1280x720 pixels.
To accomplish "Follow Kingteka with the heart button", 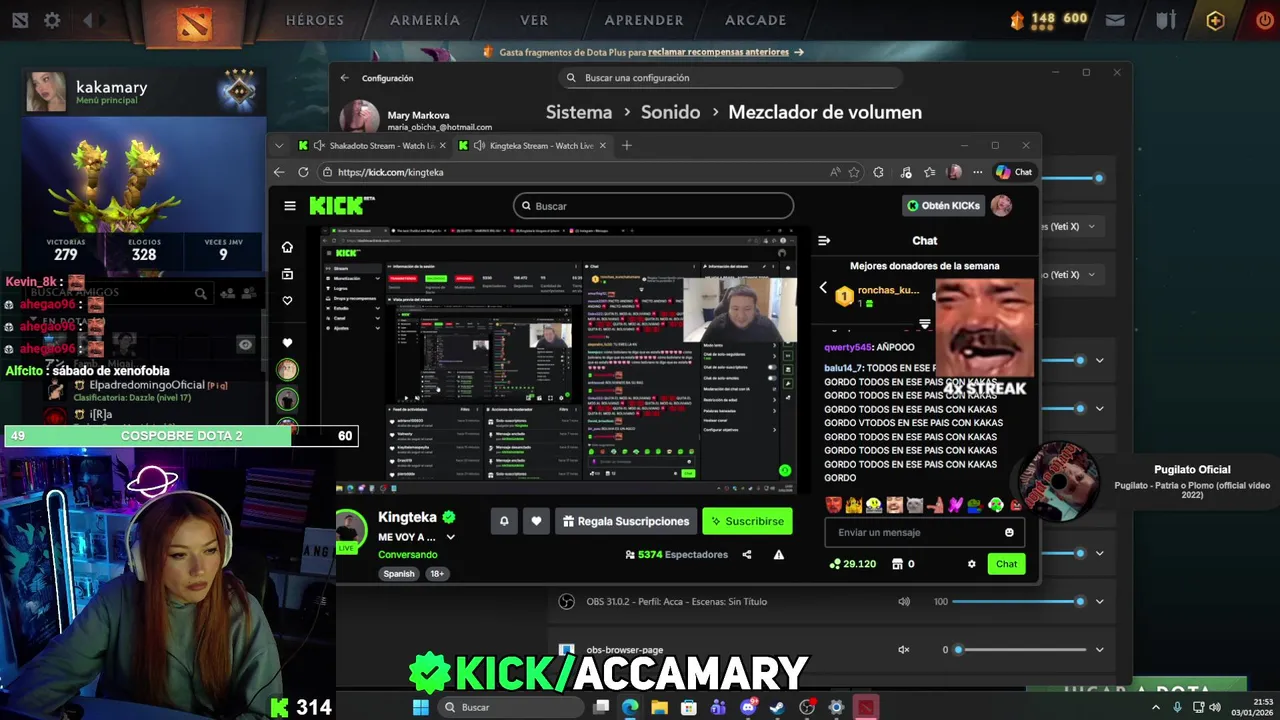I will (x=536, y=521).
